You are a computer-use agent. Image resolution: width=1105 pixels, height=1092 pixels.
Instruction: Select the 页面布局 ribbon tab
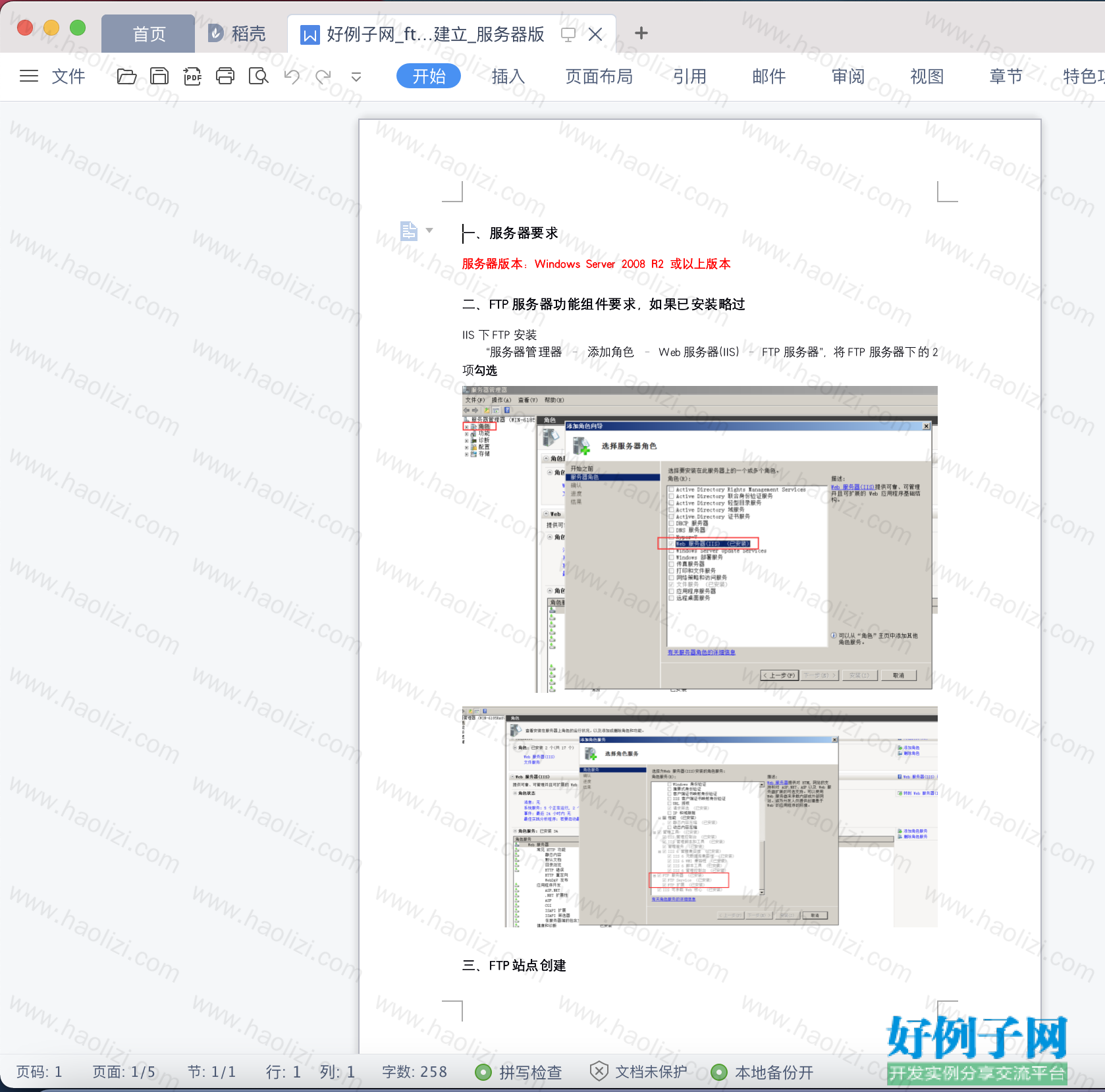point(599,76)
